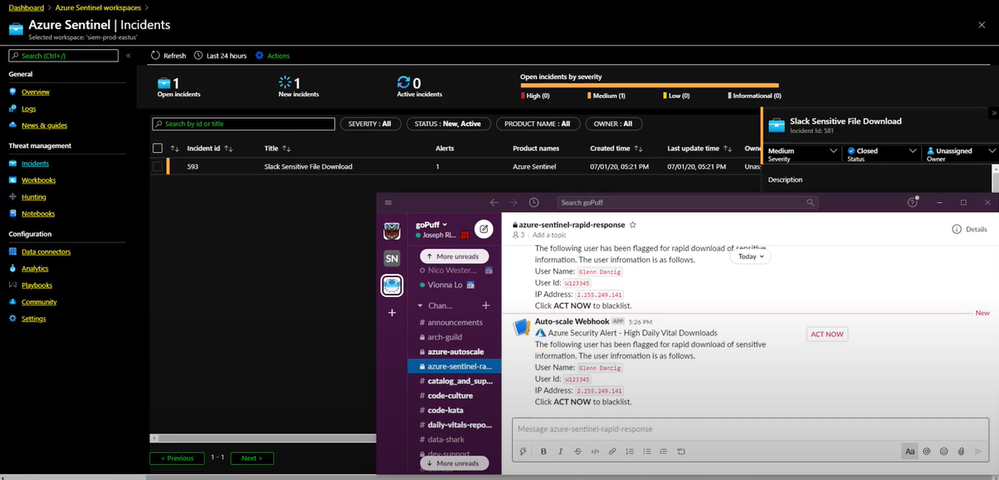Open Unassigned Owner dropdown in incident panel

(961, 154)
